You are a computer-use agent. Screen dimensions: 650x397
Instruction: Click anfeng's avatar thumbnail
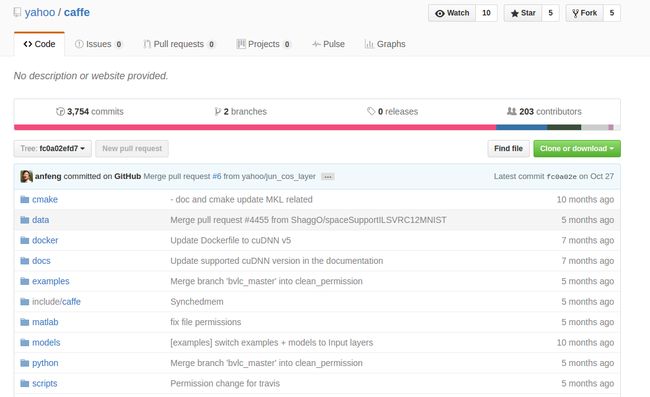(26, 176)
